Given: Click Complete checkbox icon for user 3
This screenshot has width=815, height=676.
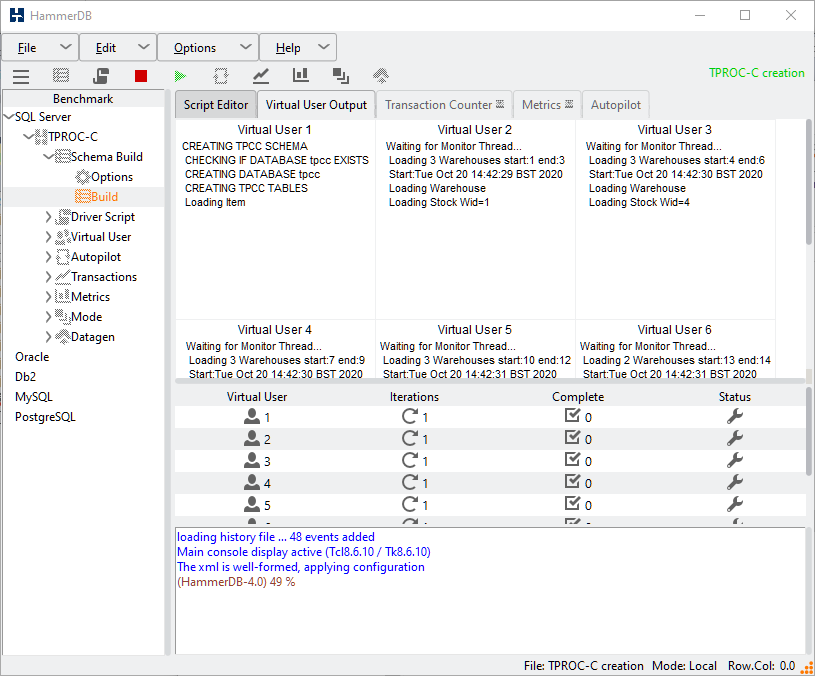Looking at the screenshot, I should pos(572,459).
